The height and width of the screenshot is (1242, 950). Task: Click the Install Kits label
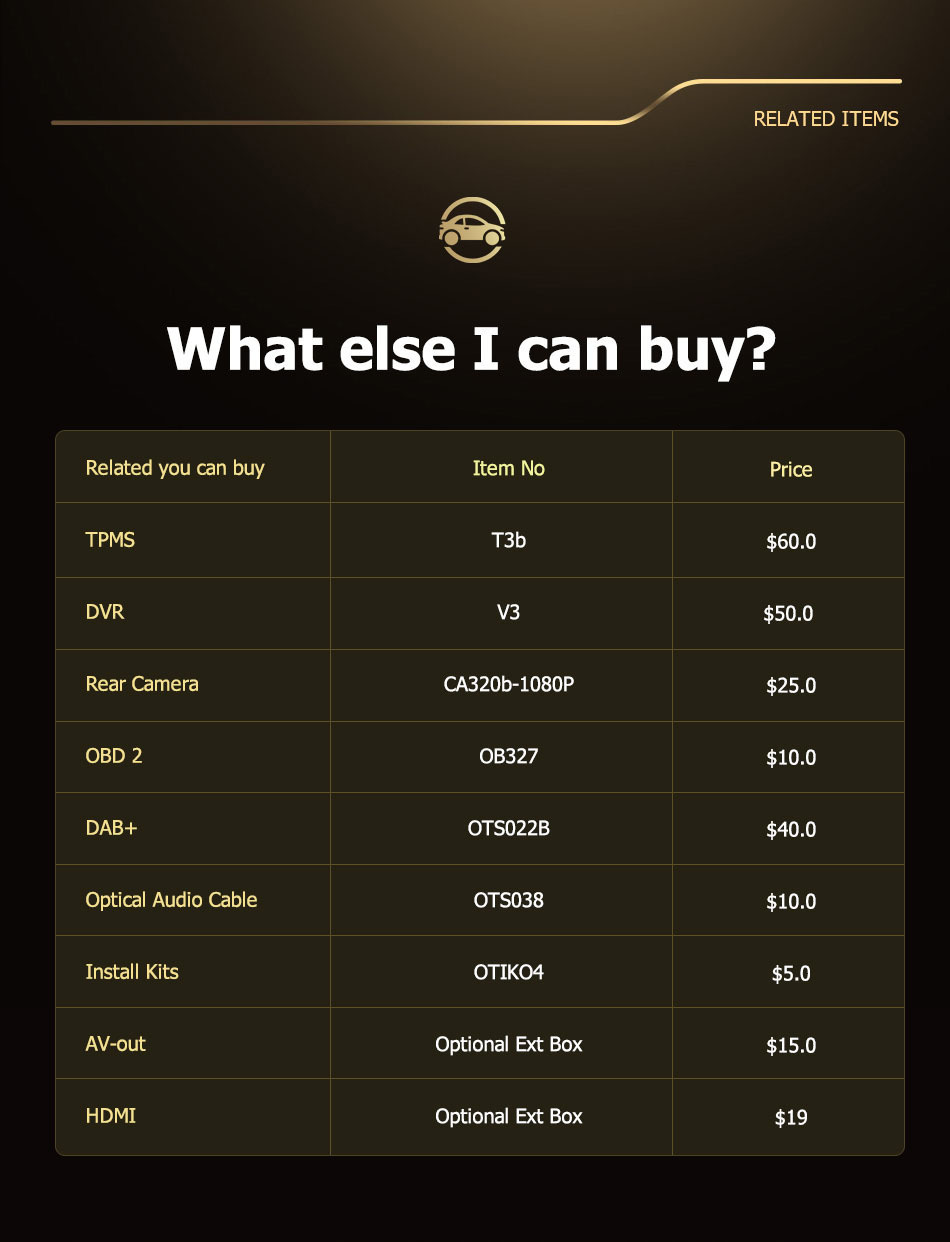point(132,972)
